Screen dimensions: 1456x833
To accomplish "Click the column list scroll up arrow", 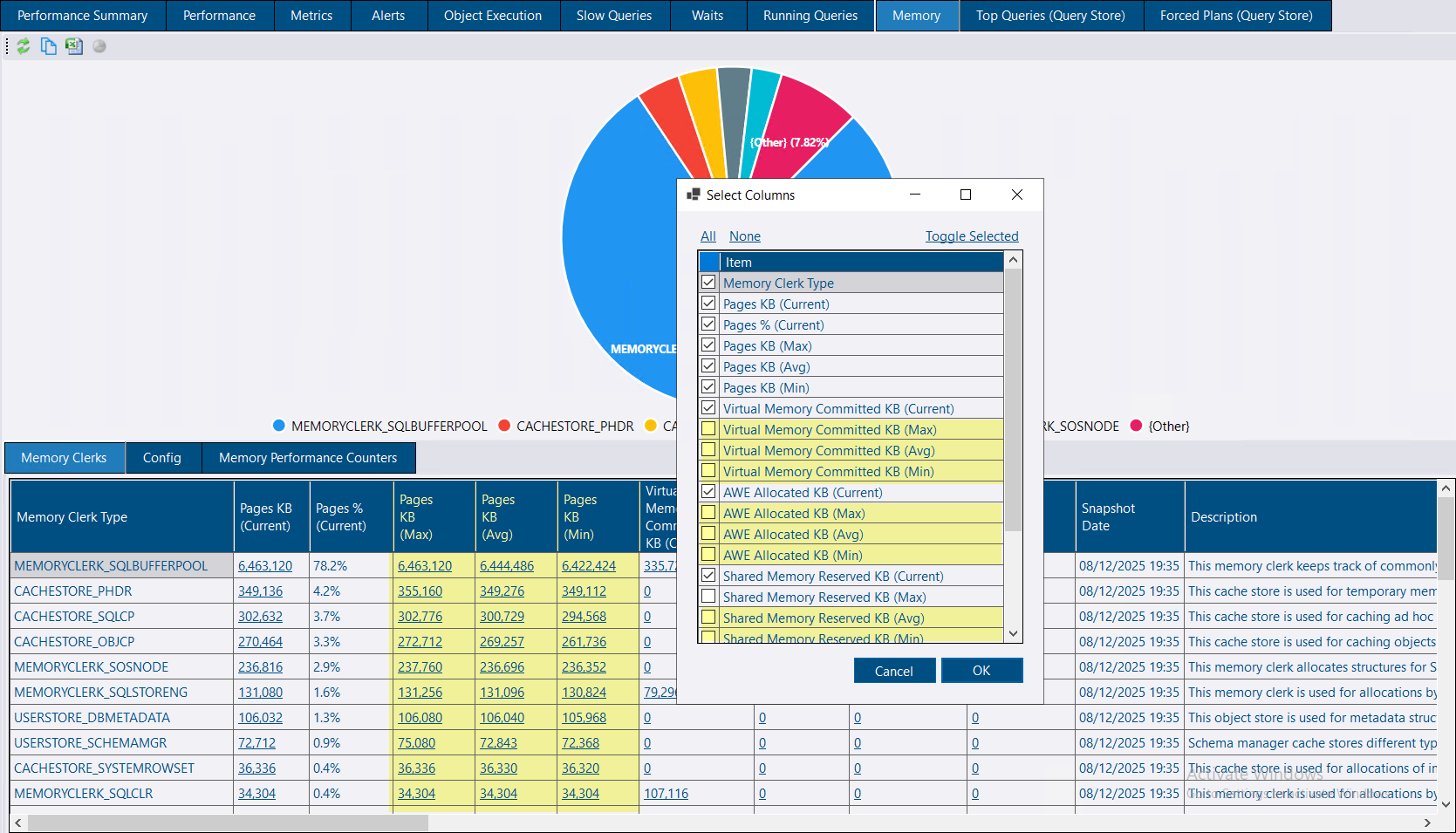I will tap(1013, 260).
